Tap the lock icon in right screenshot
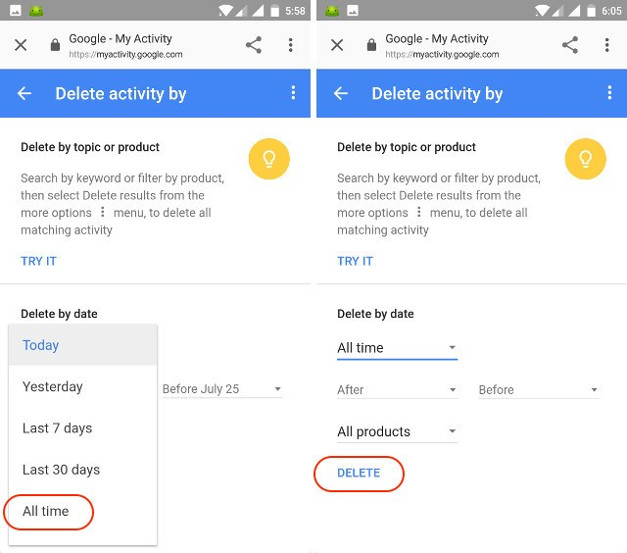This screenshot has width=627, height=553. coord(371,45)
